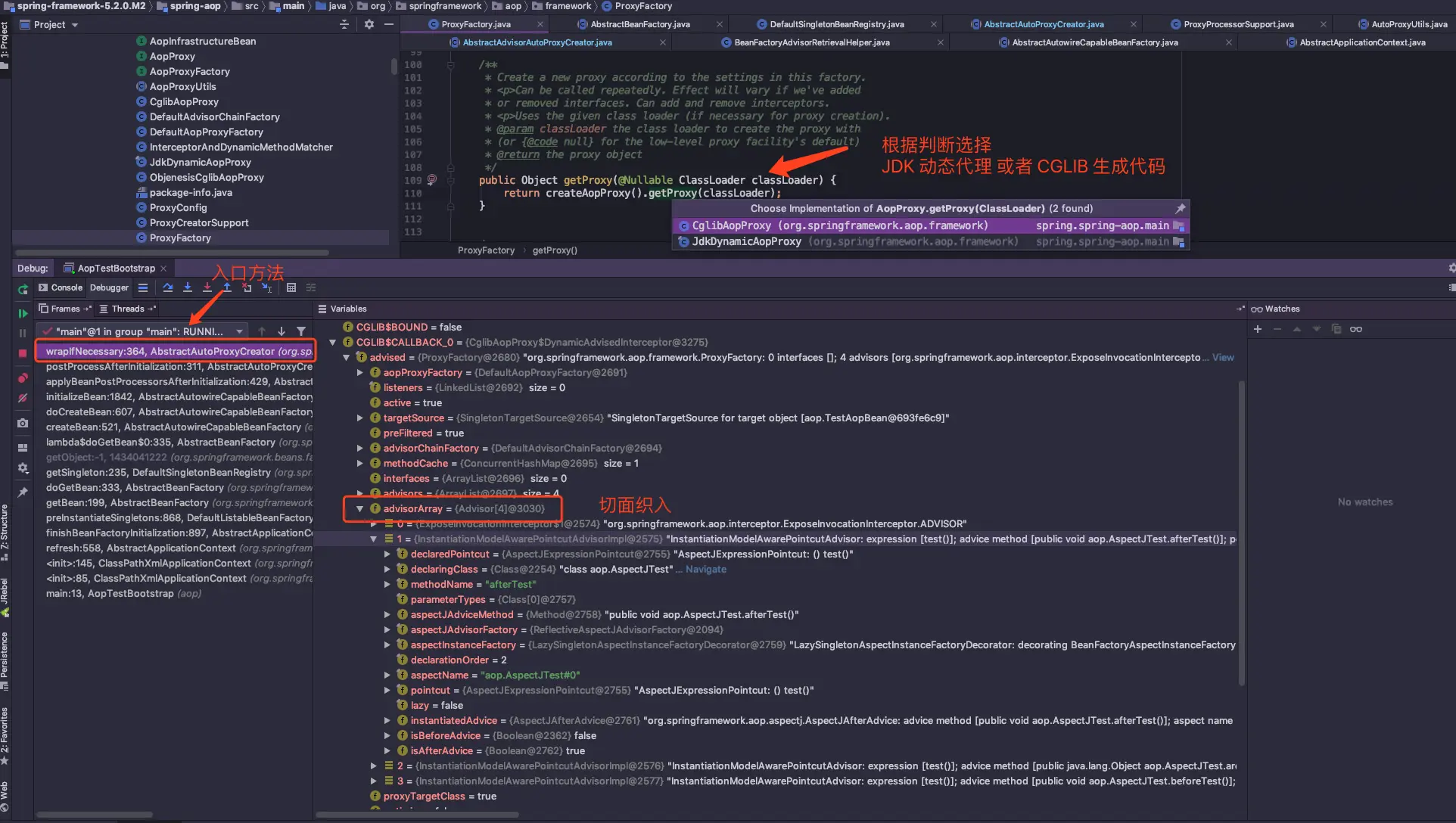Click the View Breakpoints double red circle
The width and height of the screenshot is (1456, 823).
point(23,377)
